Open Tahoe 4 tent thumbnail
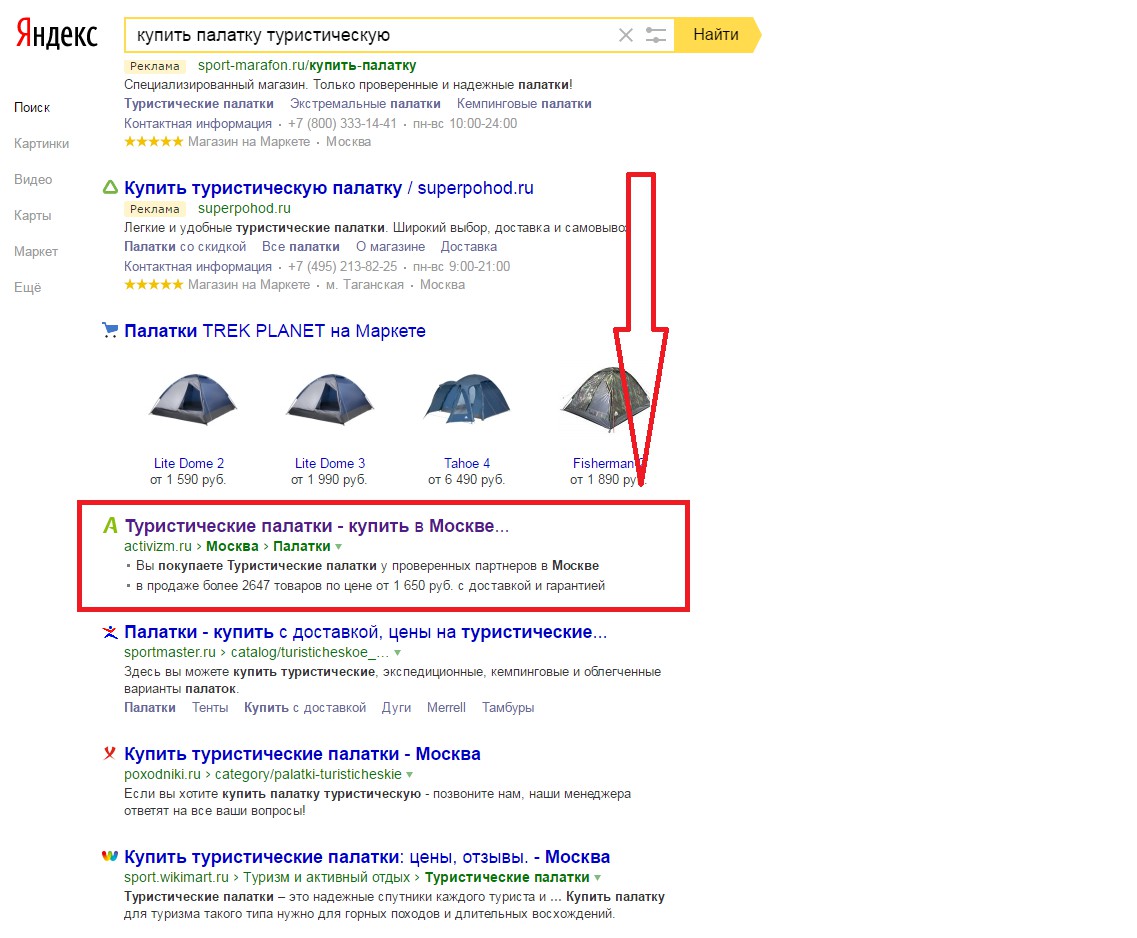The image size is (1137, 938). (467, 399)
